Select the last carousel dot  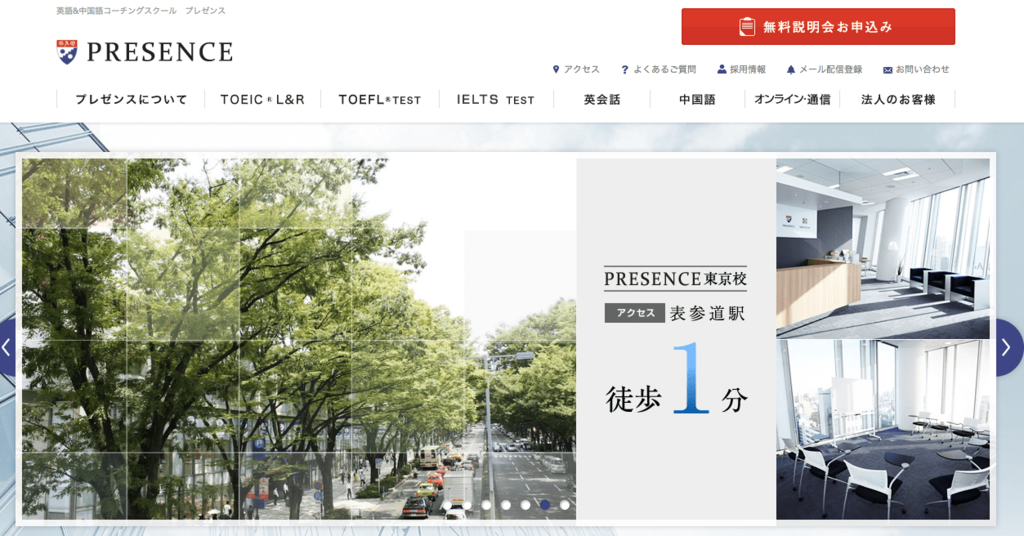click(x=564, y=505)
